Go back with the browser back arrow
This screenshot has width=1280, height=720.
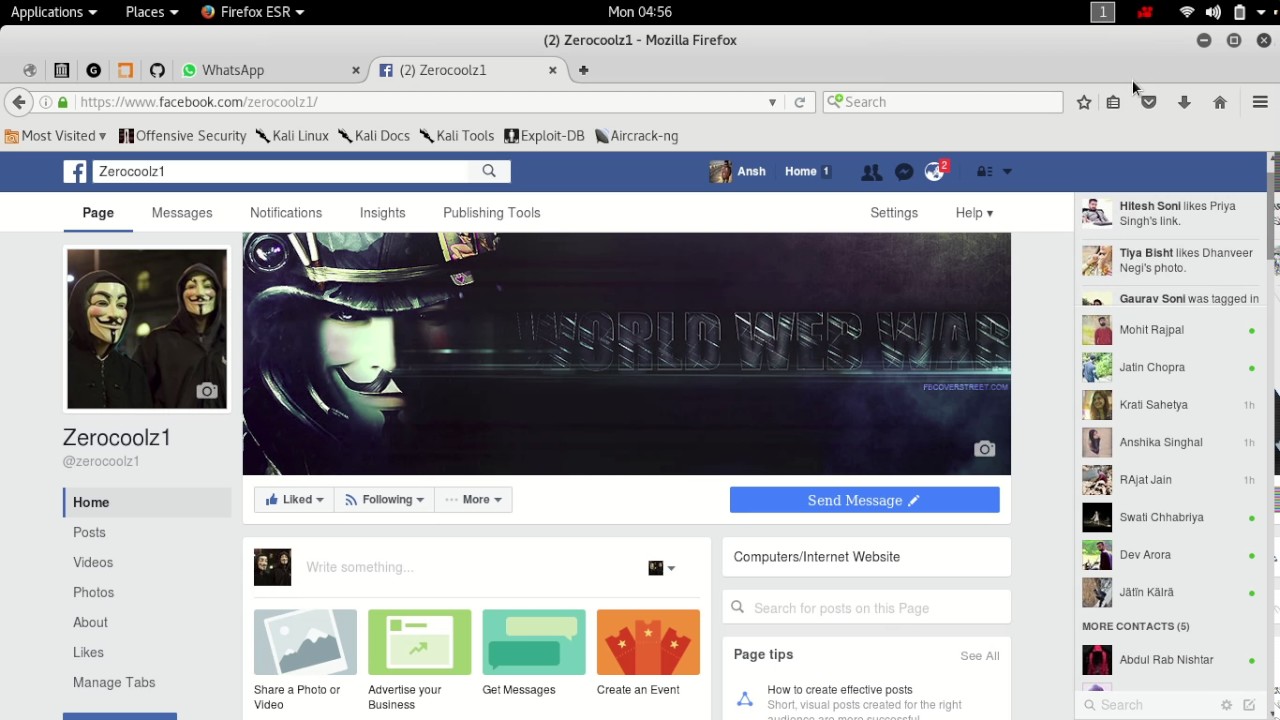point(18,102)
